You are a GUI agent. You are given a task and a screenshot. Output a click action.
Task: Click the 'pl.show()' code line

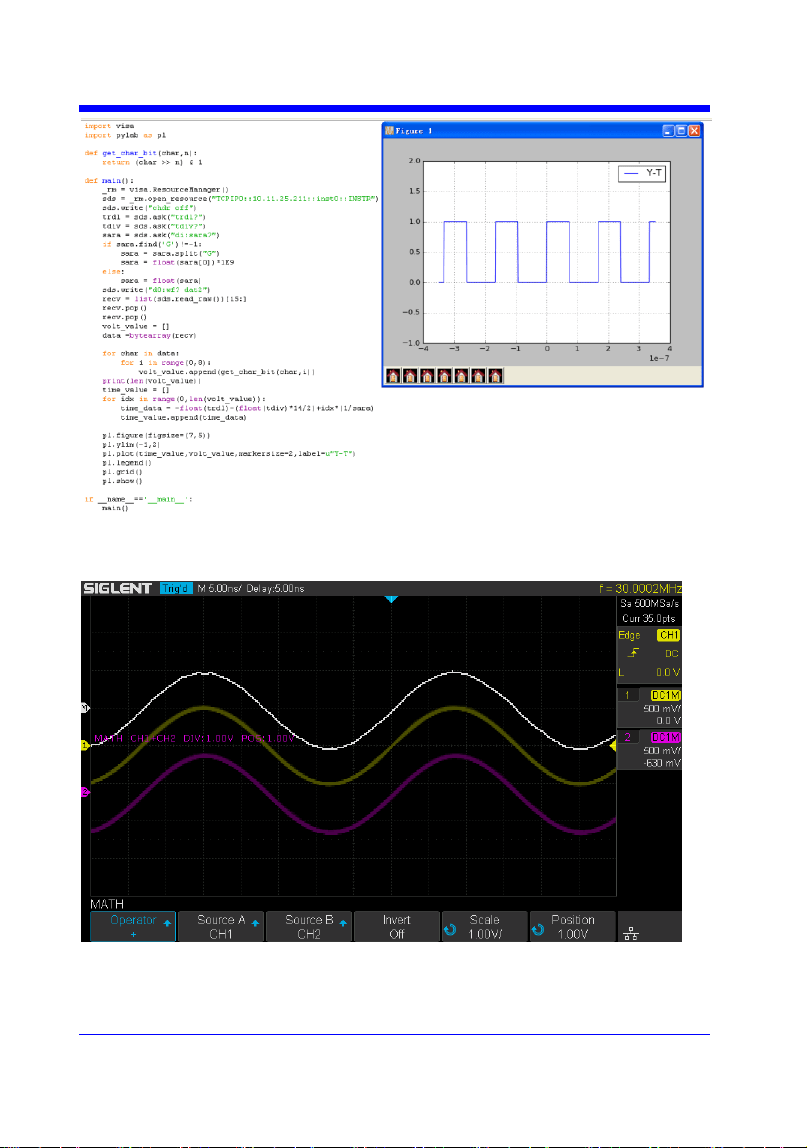pyautogui.click(x=122, y=481)
